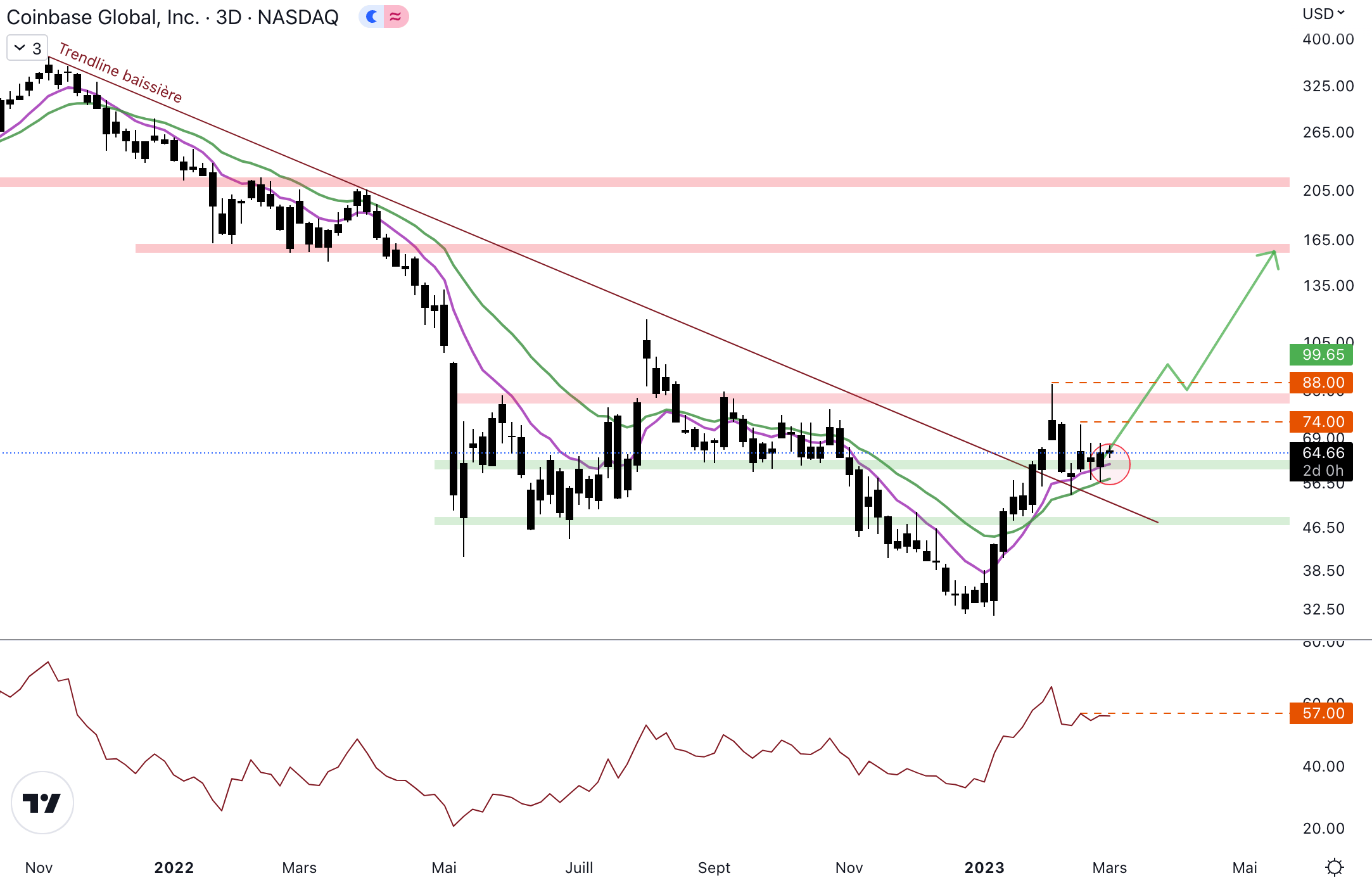
Task: Click the TradingView logo button
Action: 42,803
